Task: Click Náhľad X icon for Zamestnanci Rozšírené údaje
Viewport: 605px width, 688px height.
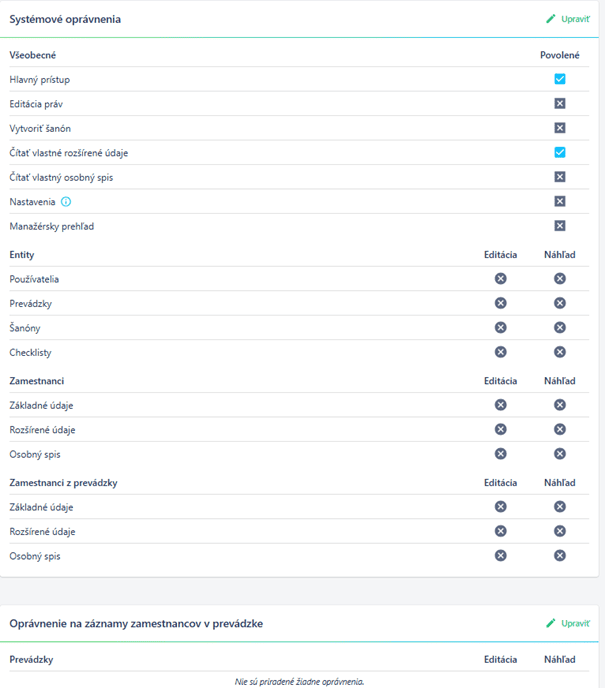Action: point(560,430)
